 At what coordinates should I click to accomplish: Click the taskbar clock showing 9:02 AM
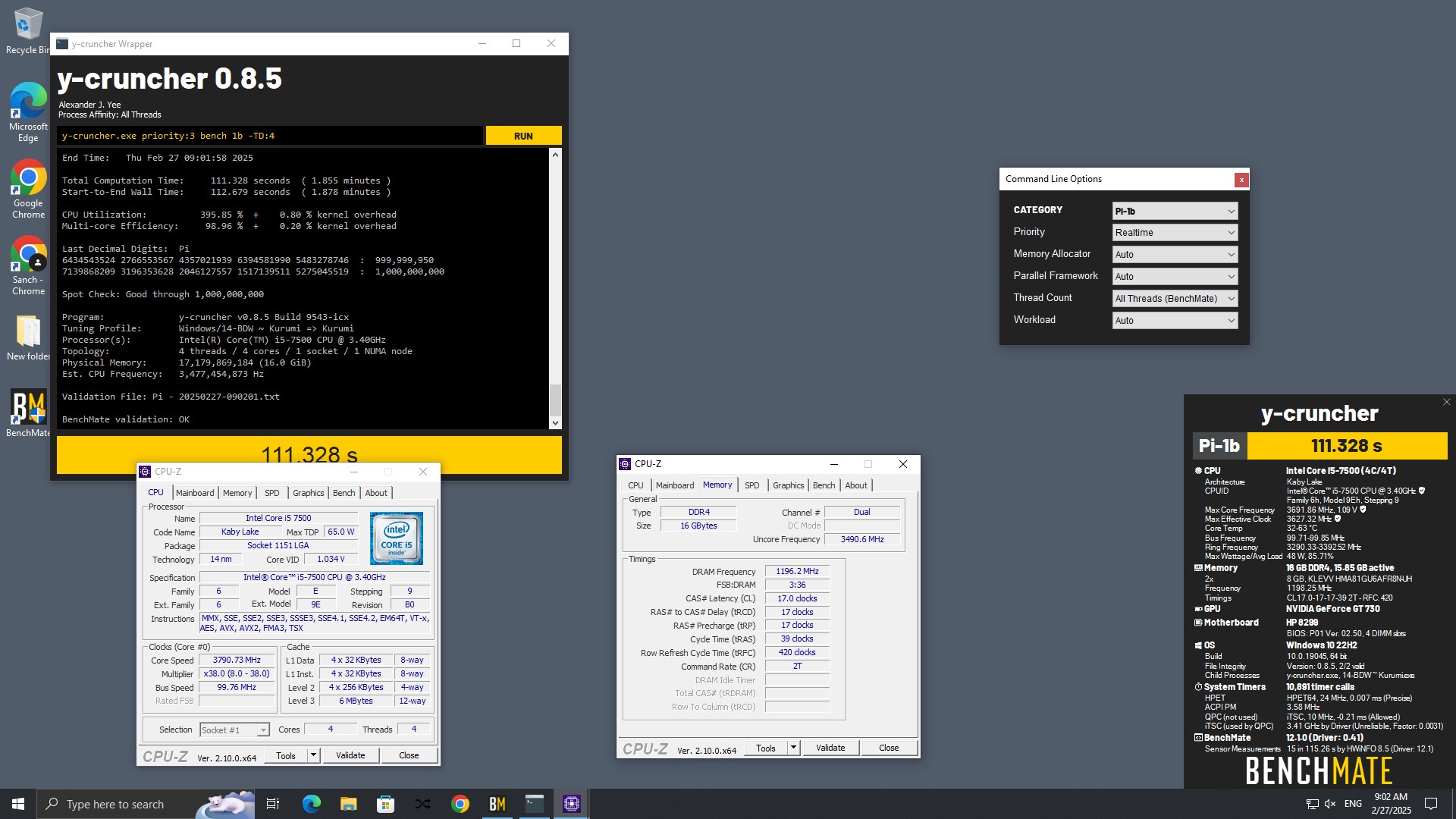pos(1391,804)
